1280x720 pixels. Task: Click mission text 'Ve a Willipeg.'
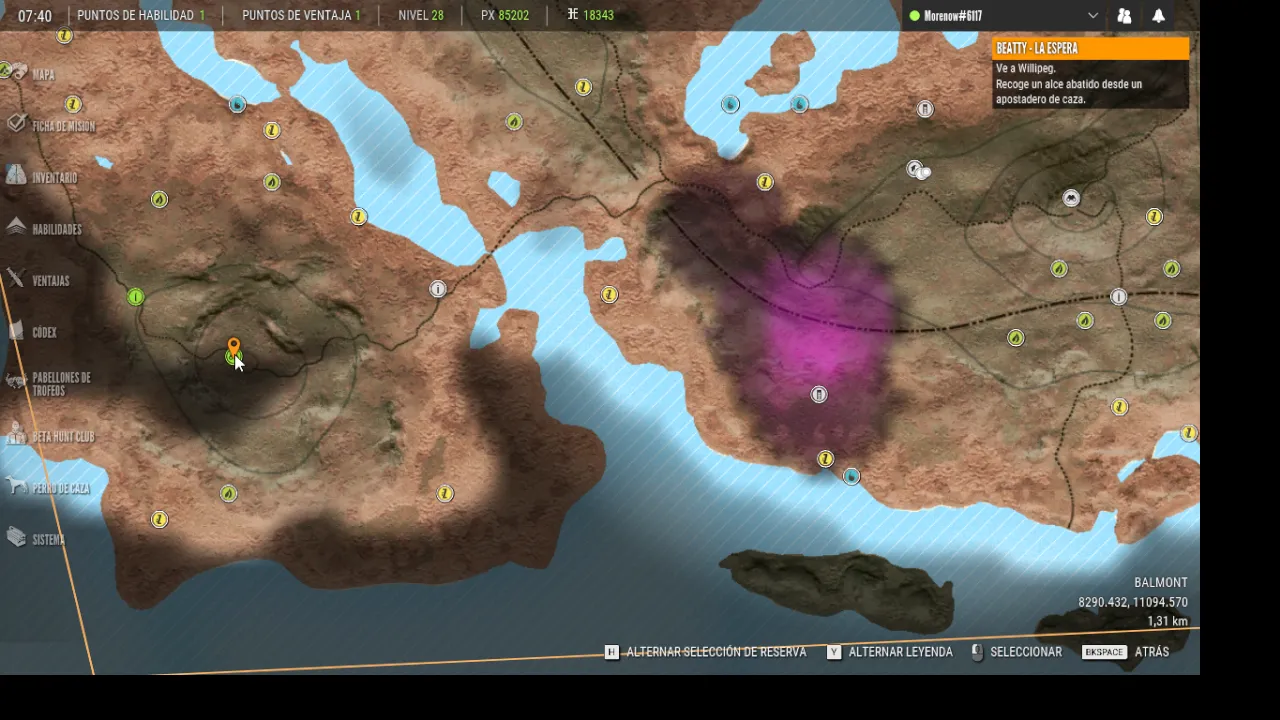(1025, 69)
